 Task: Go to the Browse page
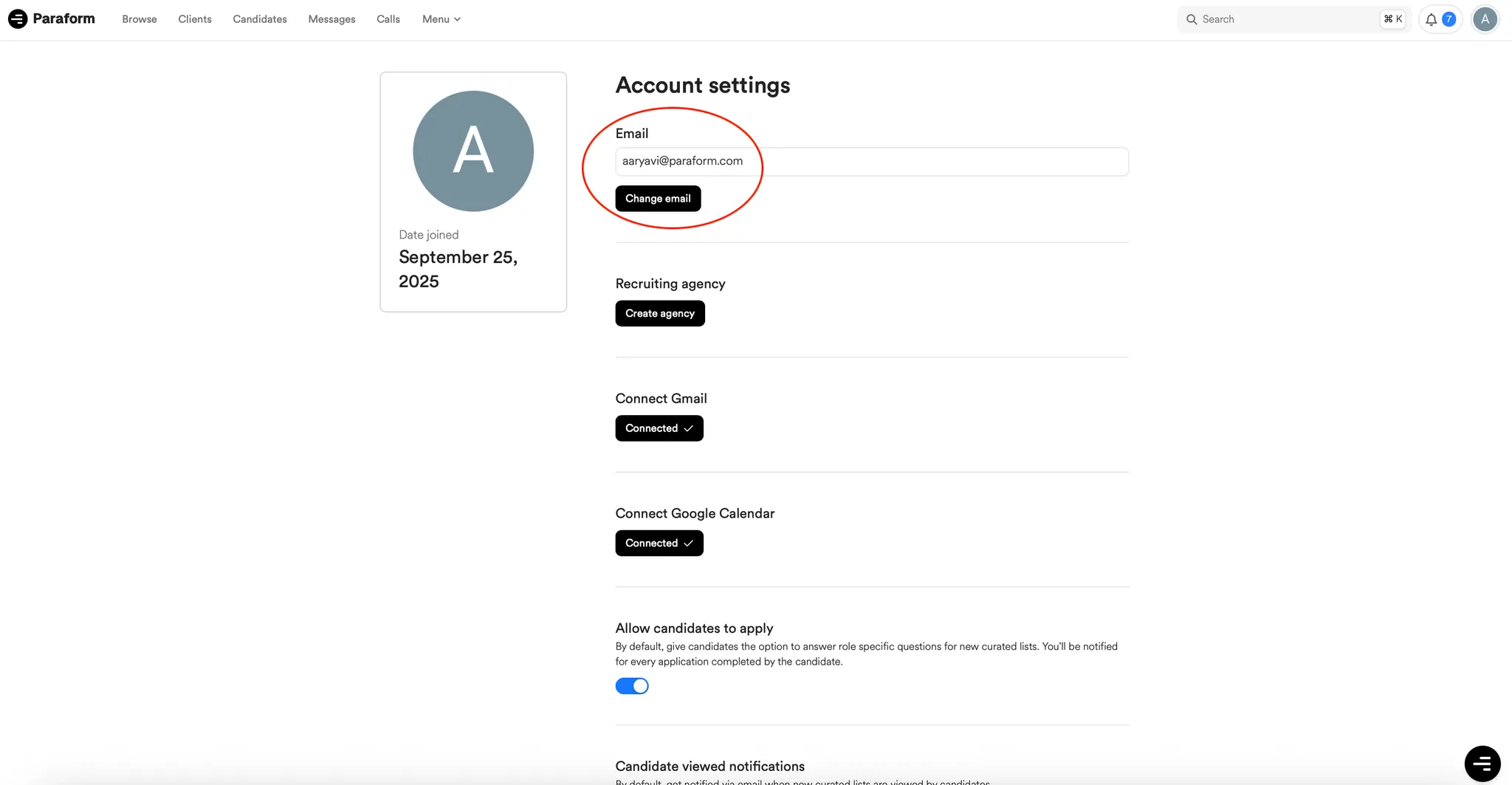140,19
